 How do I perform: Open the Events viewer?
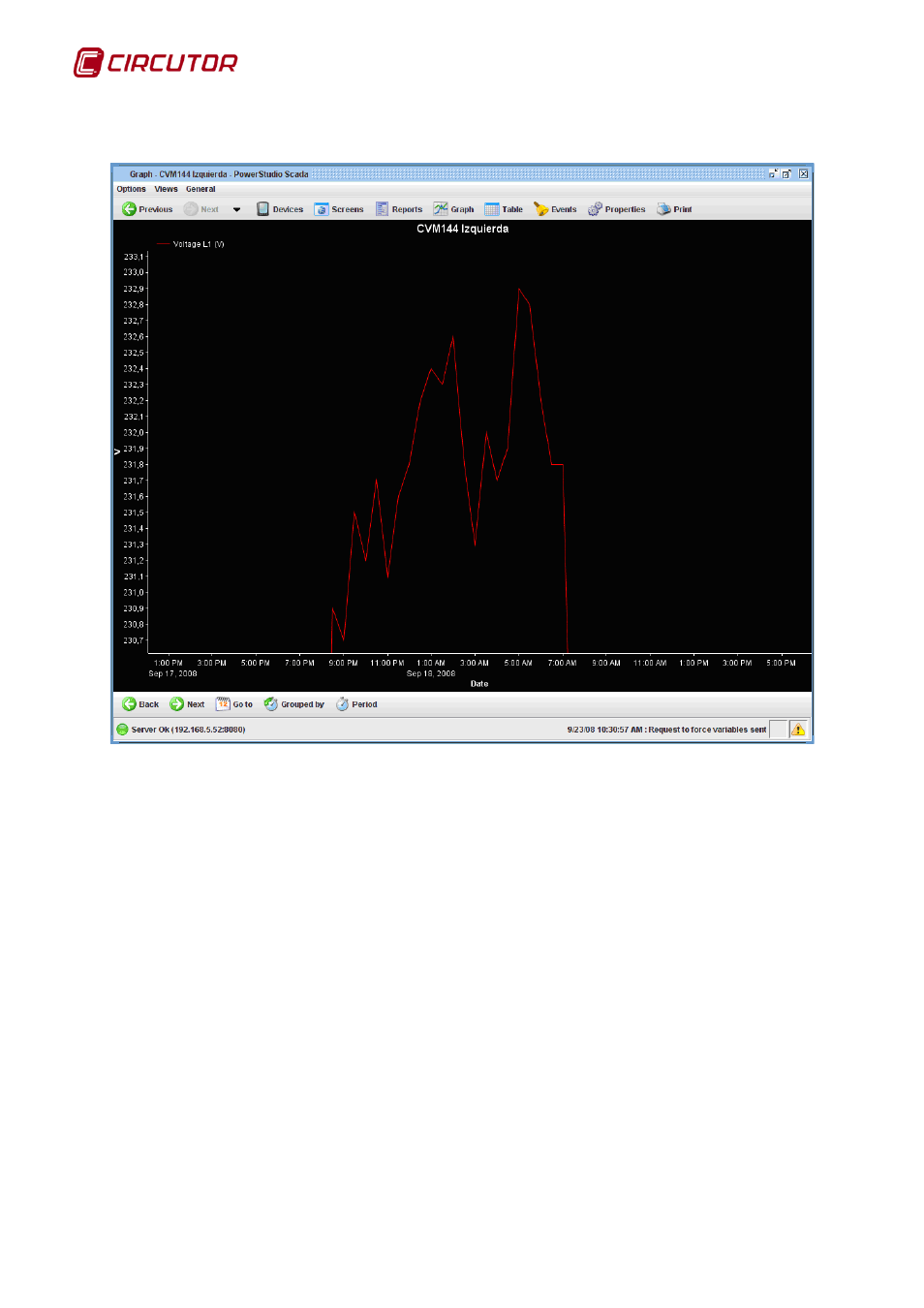[x=555, y=209]
